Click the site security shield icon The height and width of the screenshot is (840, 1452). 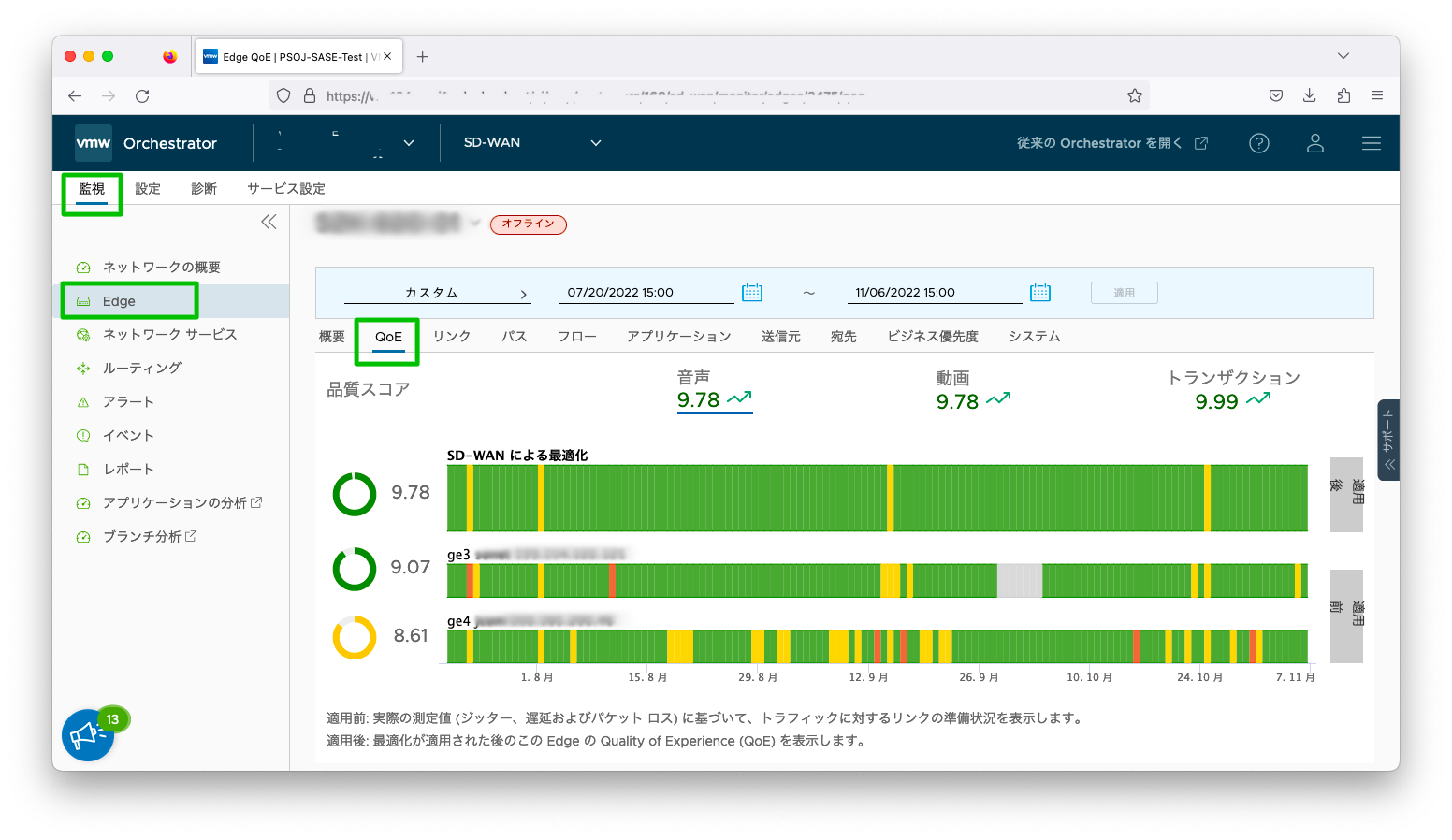point(284,95)
